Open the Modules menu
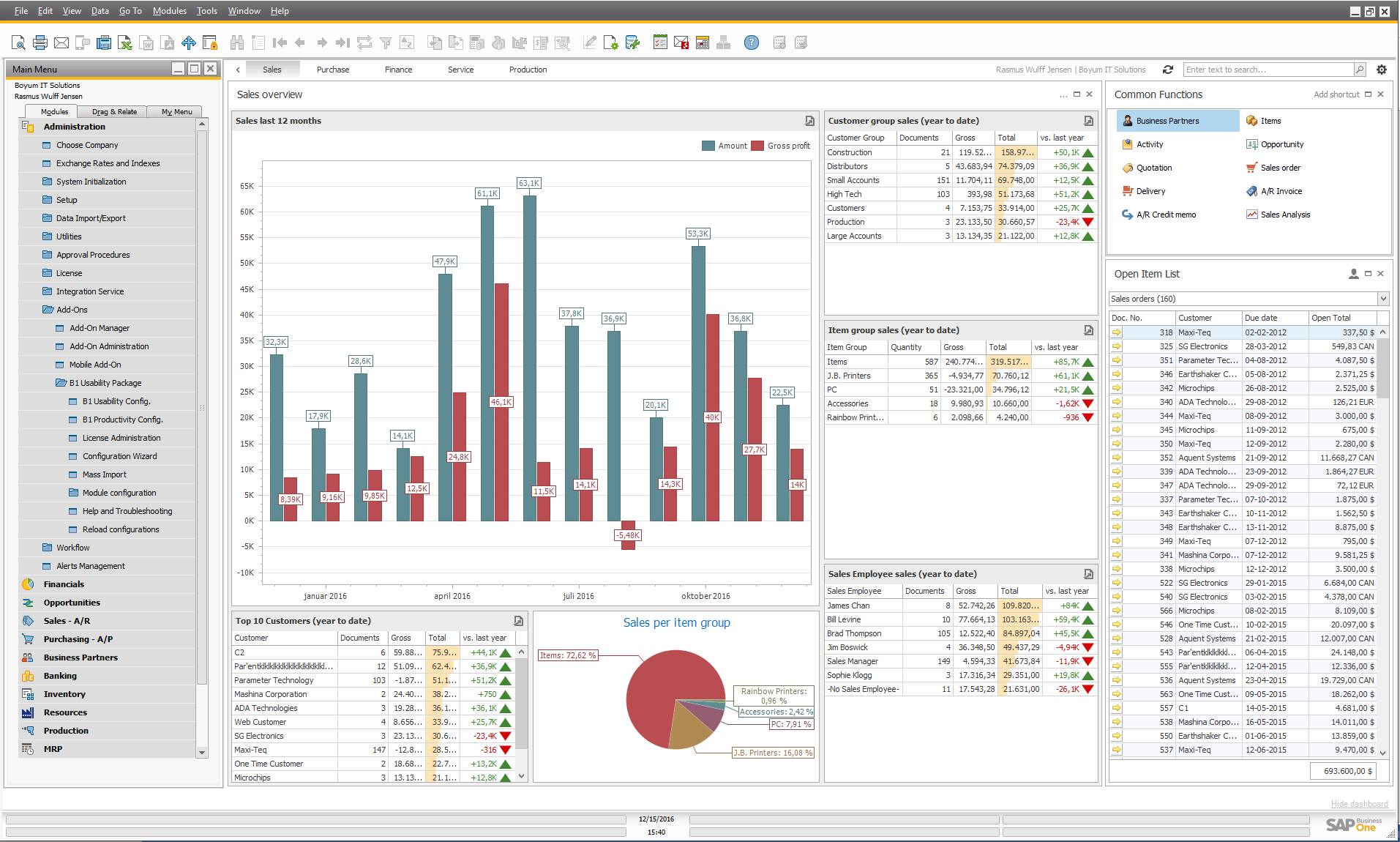The height and width of the screenshot is (842, 1400). pyautogui.click(x=169, y=10)
